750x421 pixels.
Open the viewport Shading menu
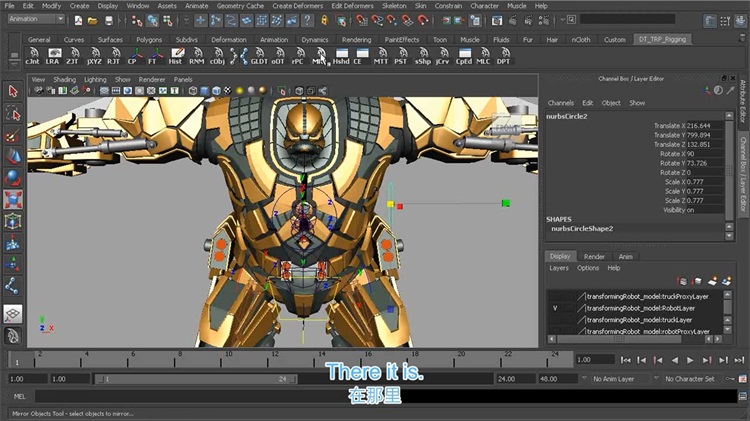(65, 79)
